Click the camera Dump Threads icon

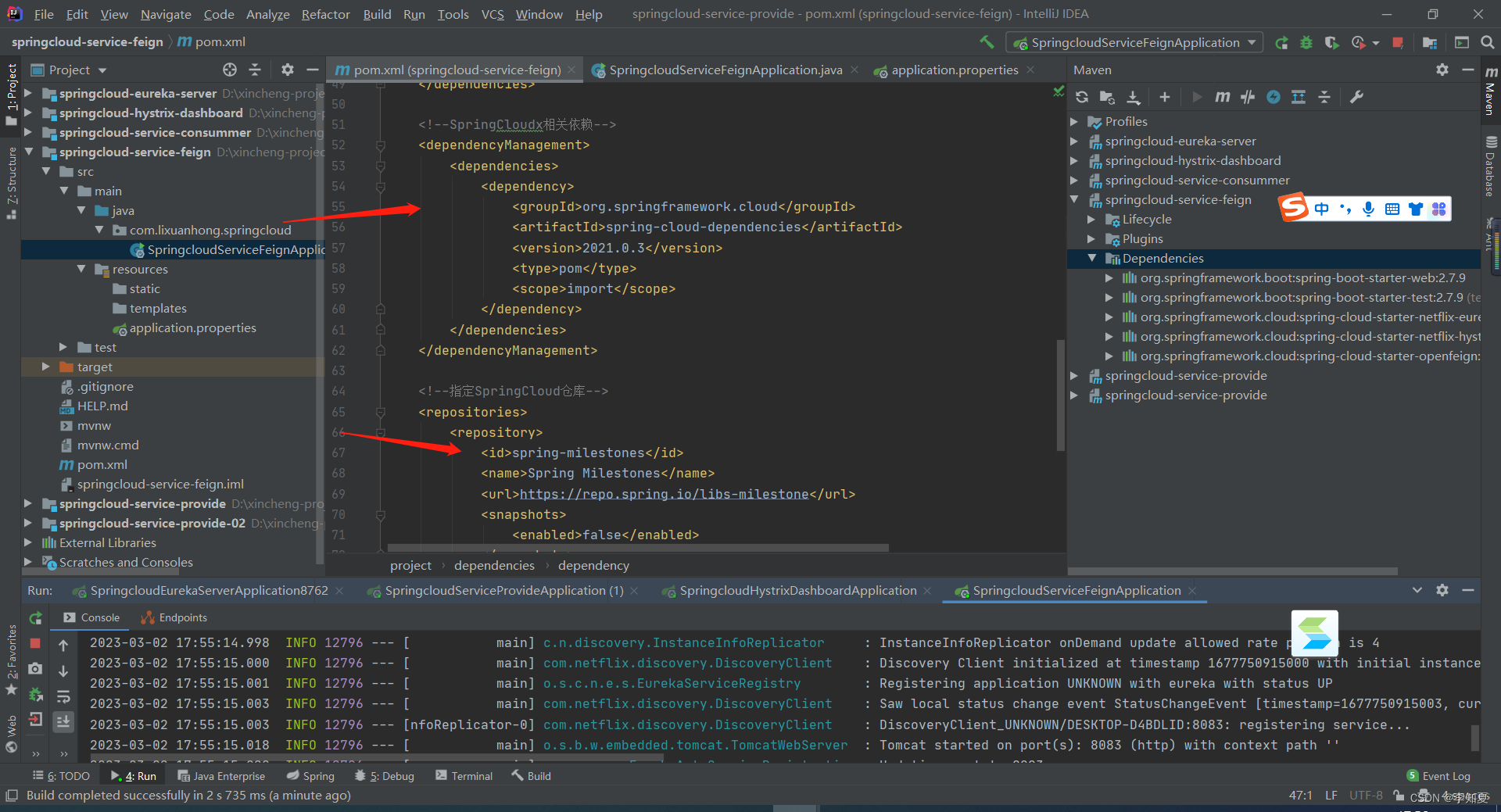[35, 669]
